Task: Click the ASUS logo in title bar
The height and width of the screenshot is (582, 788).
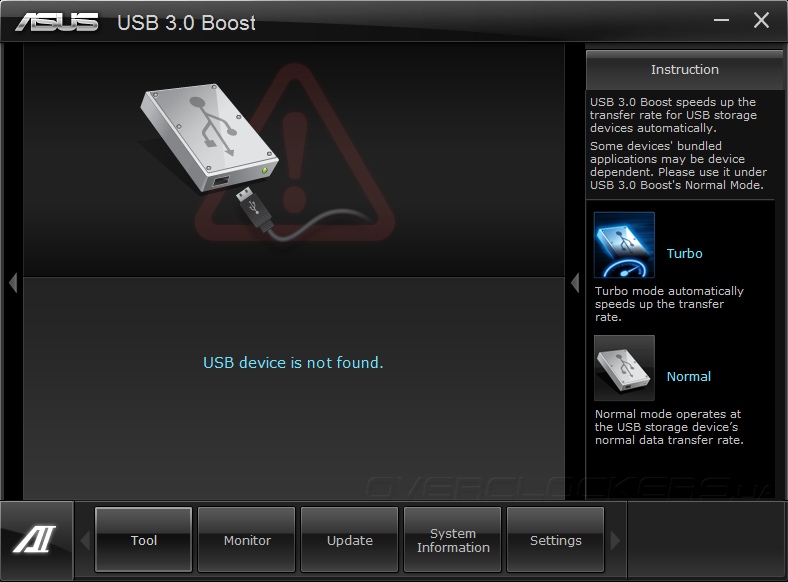Action: pos(57,23)
